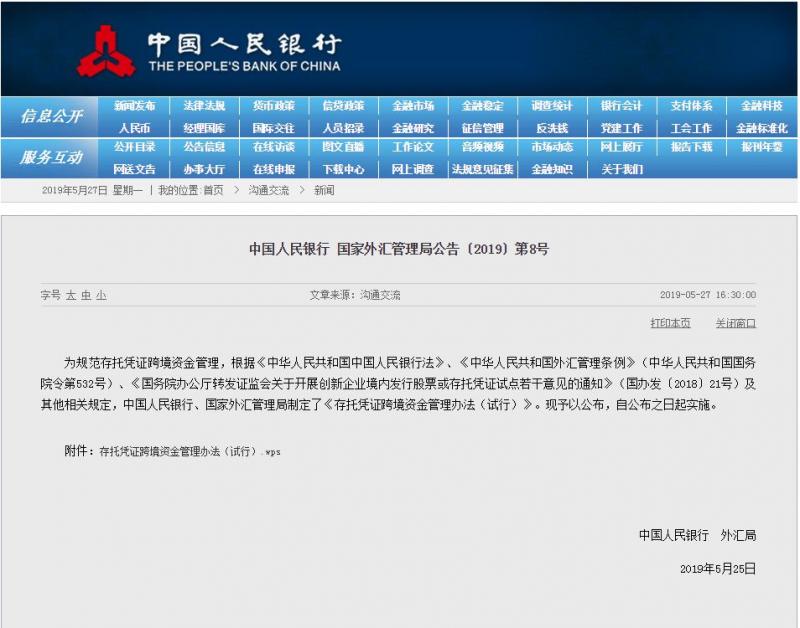Click the date 2019年5月25日
This screenshot has width=800, height=628.
coord(718,569)
